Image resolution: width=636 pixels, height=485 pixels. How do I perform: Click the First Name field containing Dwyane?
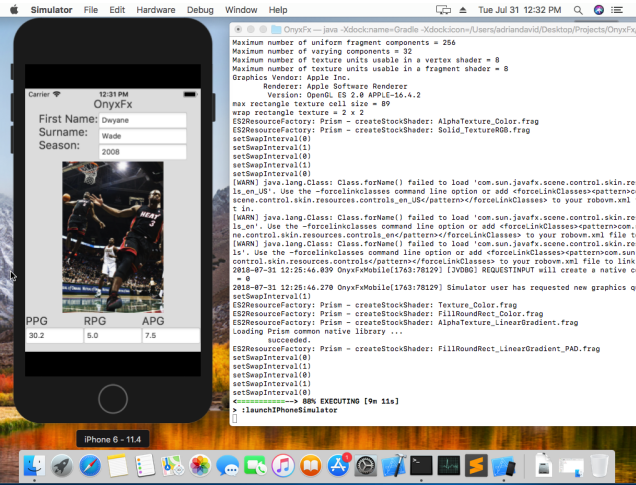[x=142, y=120]
